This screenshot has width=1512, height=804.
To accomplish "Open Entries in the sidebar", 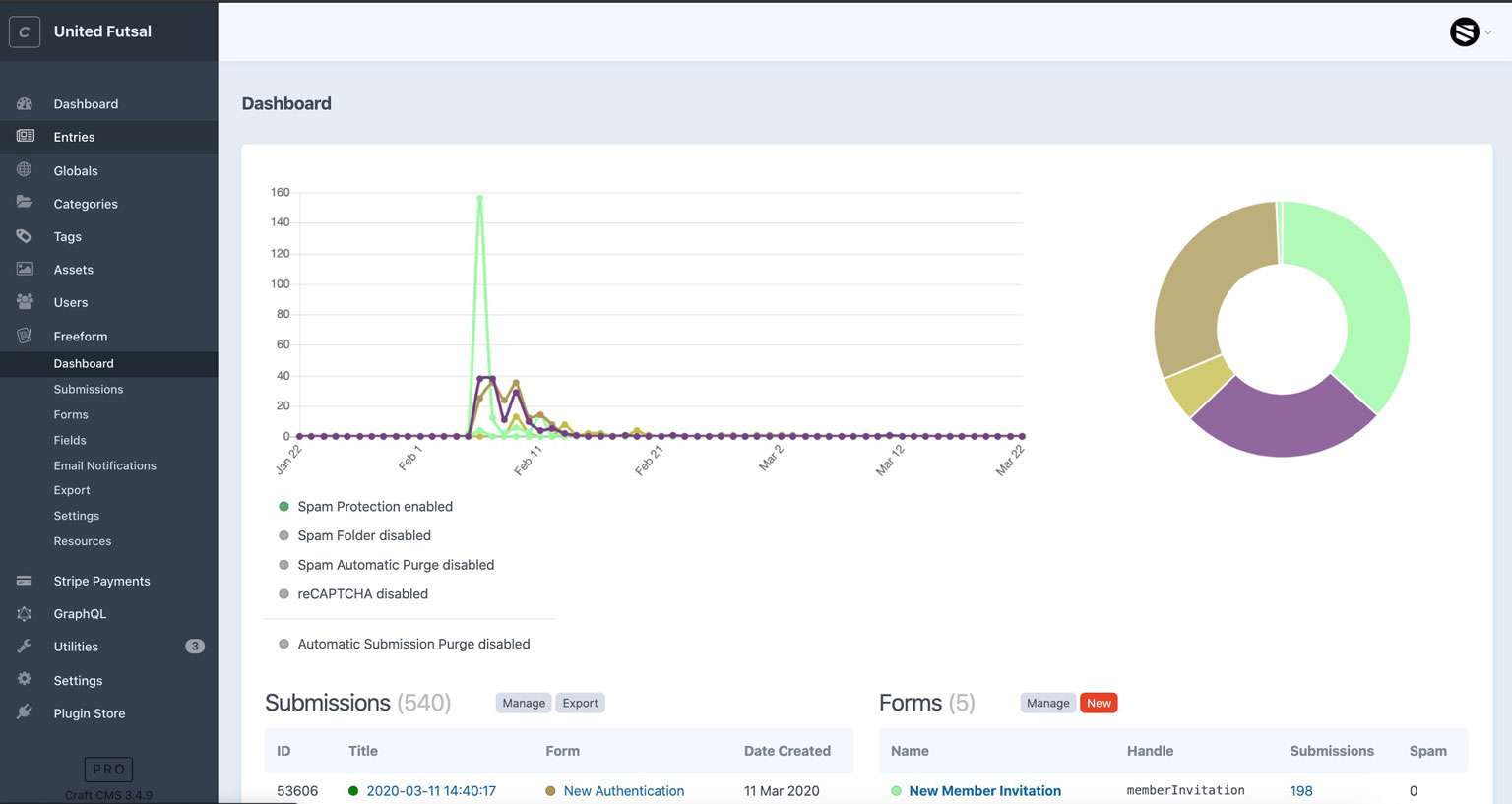I will click(108, 137).
